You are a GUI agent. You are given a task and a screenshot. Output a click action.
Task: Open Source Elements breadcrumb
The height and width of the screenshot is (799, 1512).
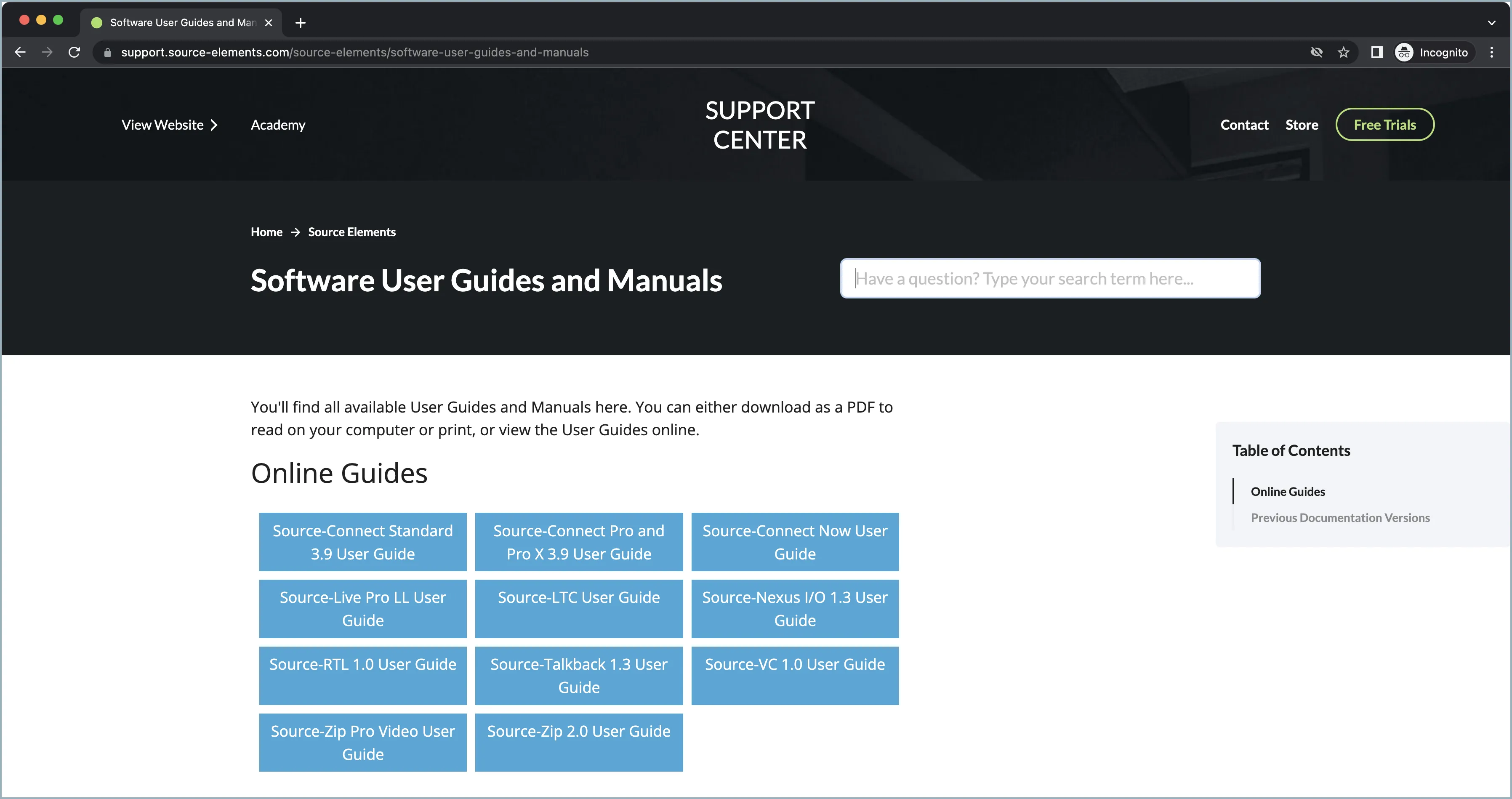point(351,232)
